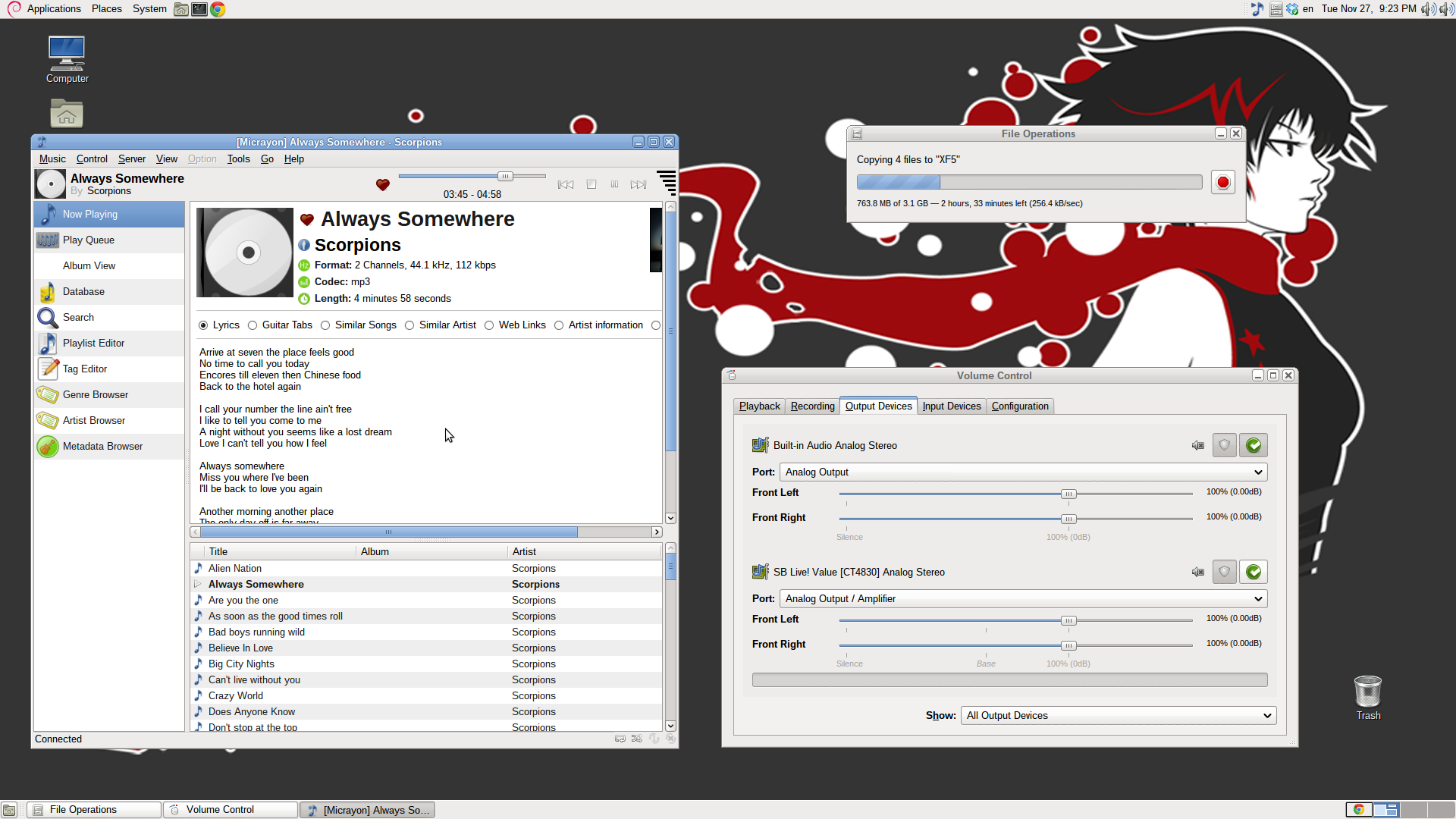
Task: Open Computer desktop icon
Action: [67, 59]
